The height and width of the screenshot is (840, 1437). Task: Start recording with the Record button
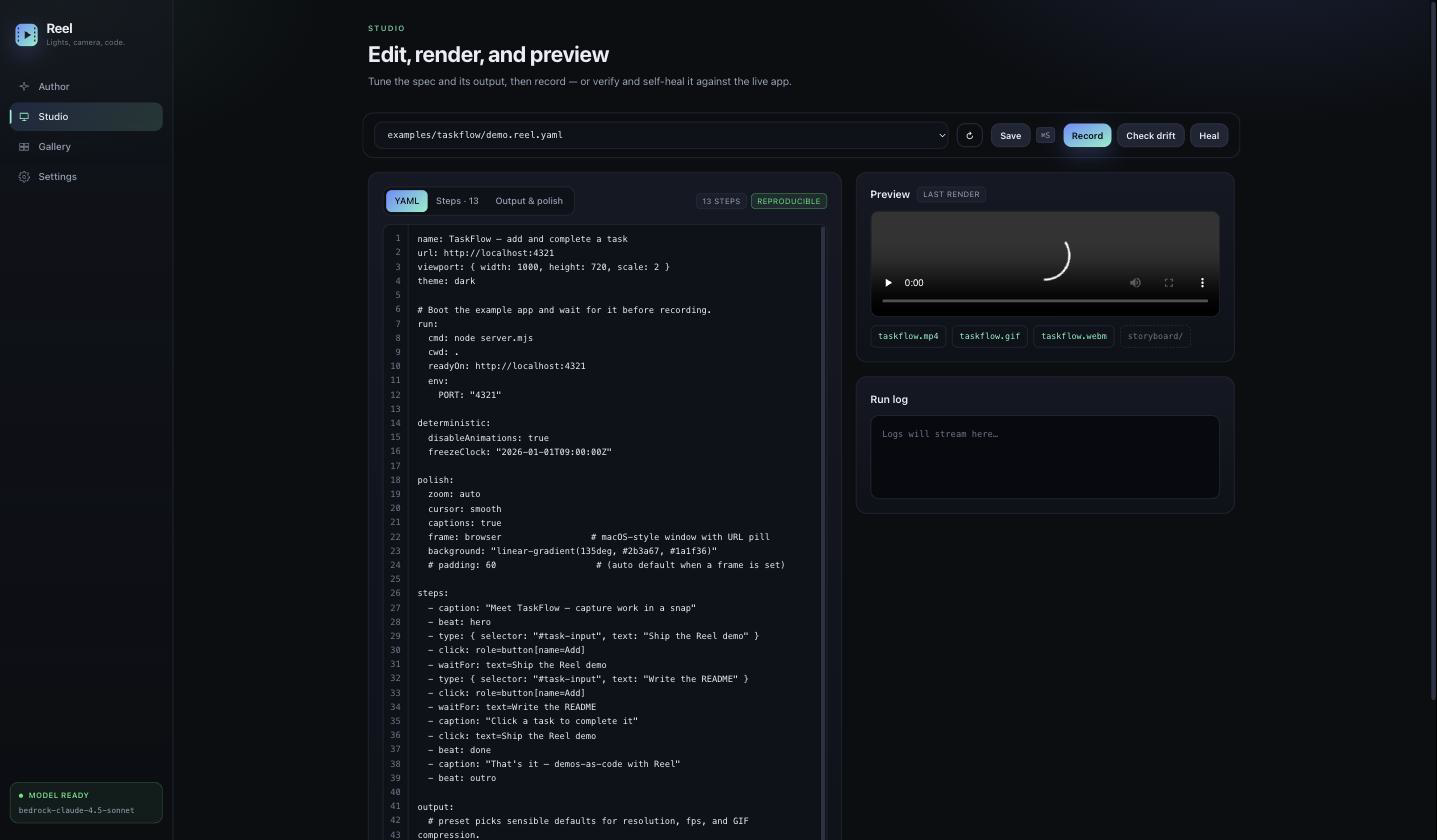[x=1087, y=135]
